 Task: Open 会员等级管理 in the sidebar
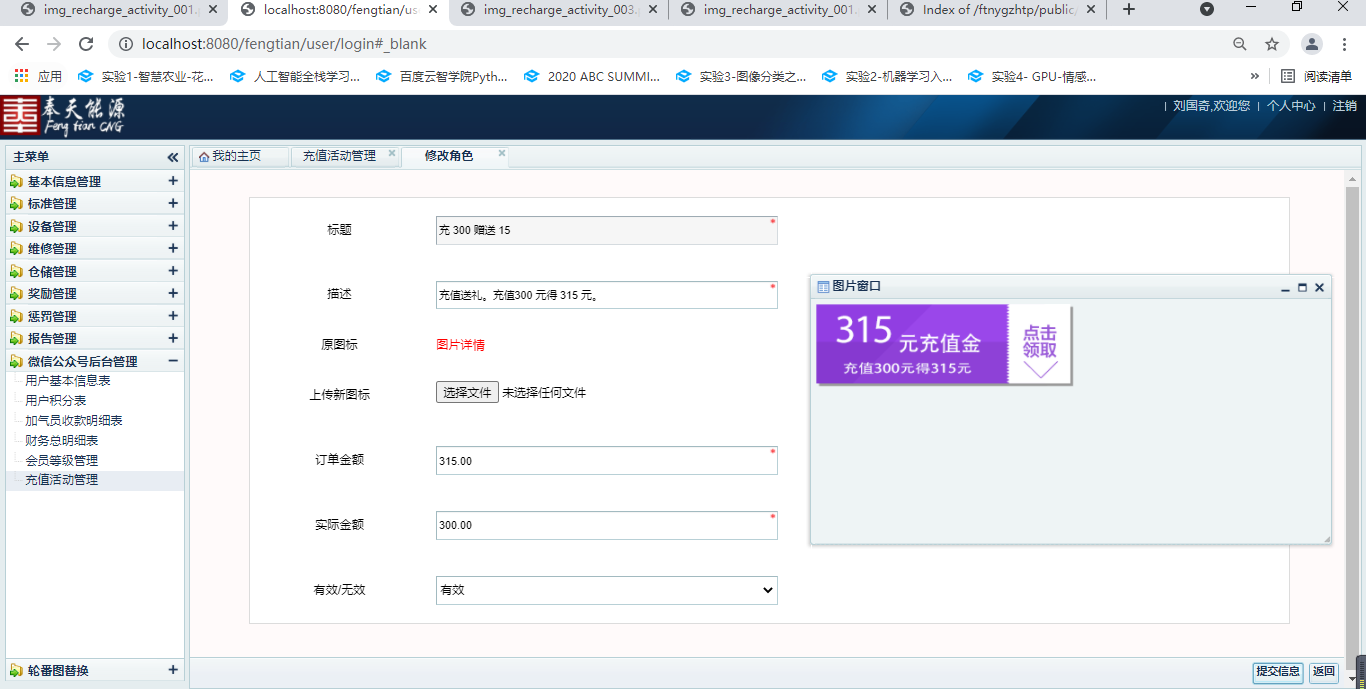pyautogui.click(x=61, y=460)
